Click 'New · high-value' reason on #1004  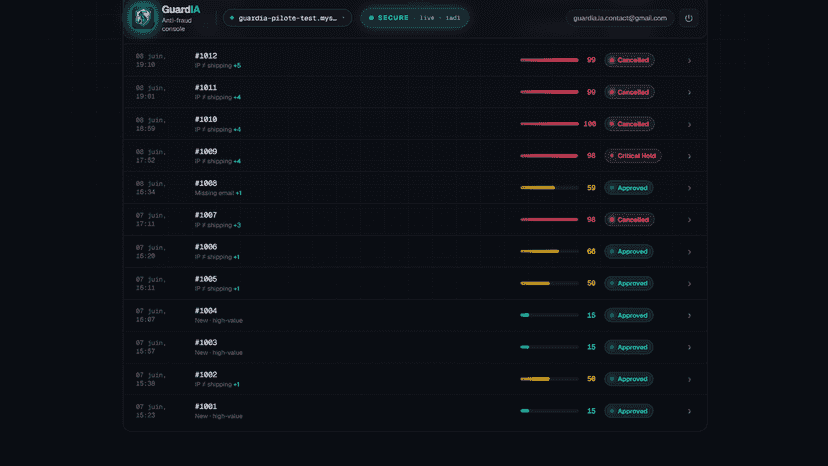point(219,321)
